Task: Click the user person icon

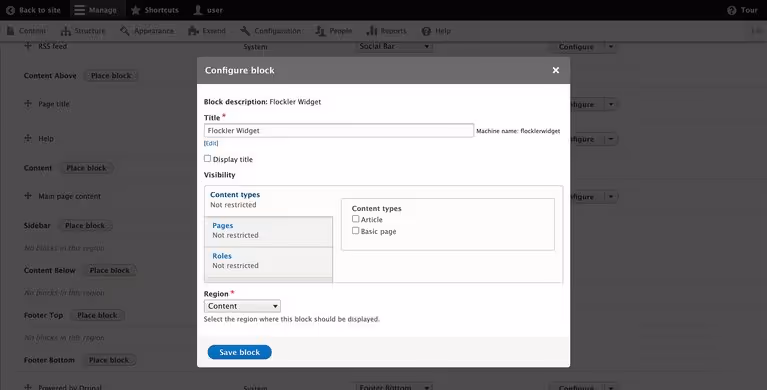Action: point(198,10)
